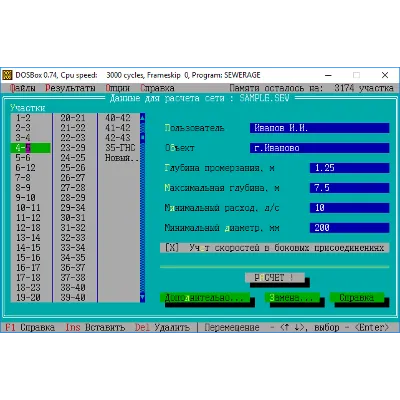The height and width of the screenshot is (400, 400).
Task: Select section 35-ГНС in the list
Action: [119, 148]
